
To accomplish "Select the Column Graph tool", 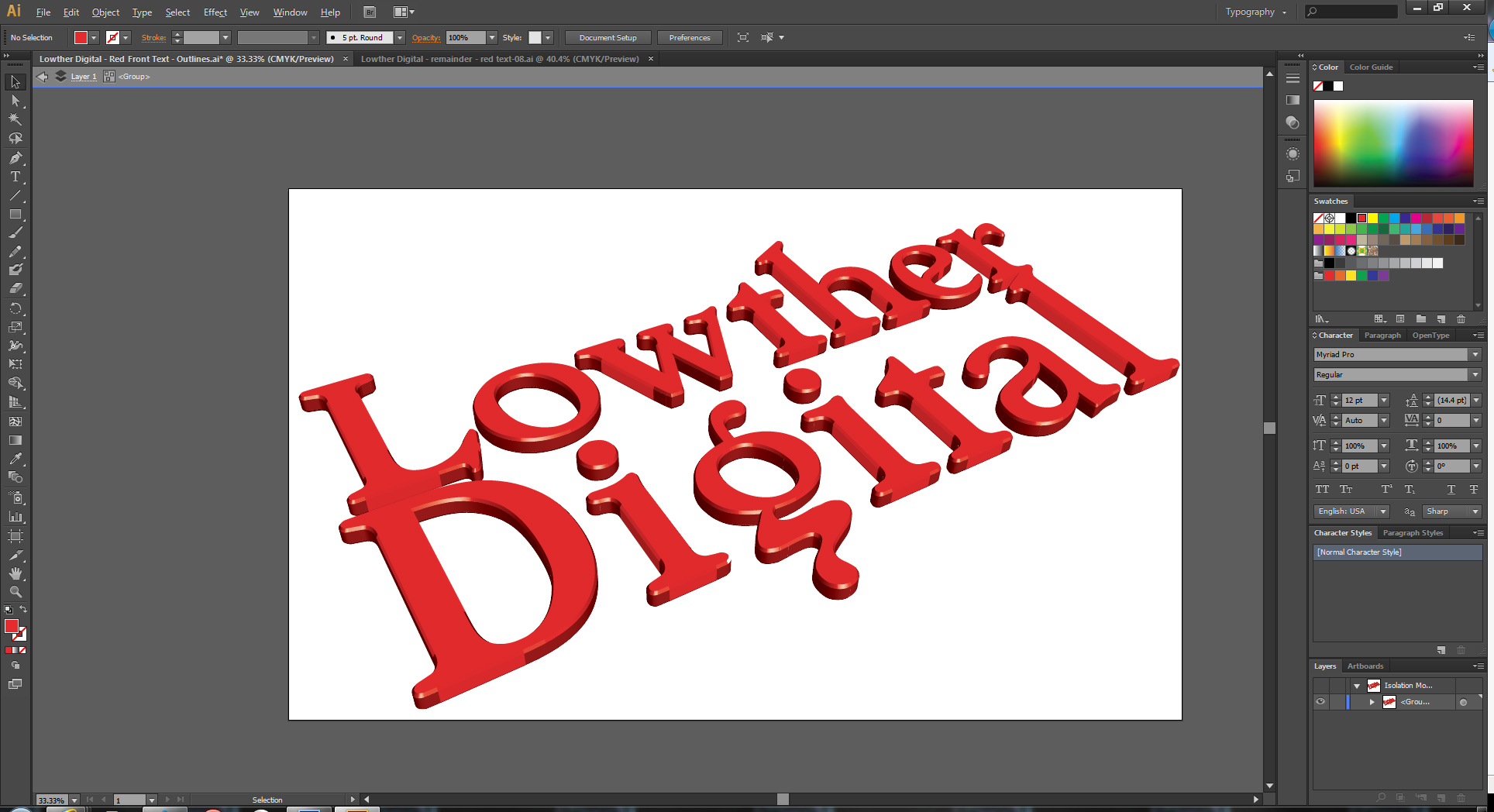I will pos(15,516).
